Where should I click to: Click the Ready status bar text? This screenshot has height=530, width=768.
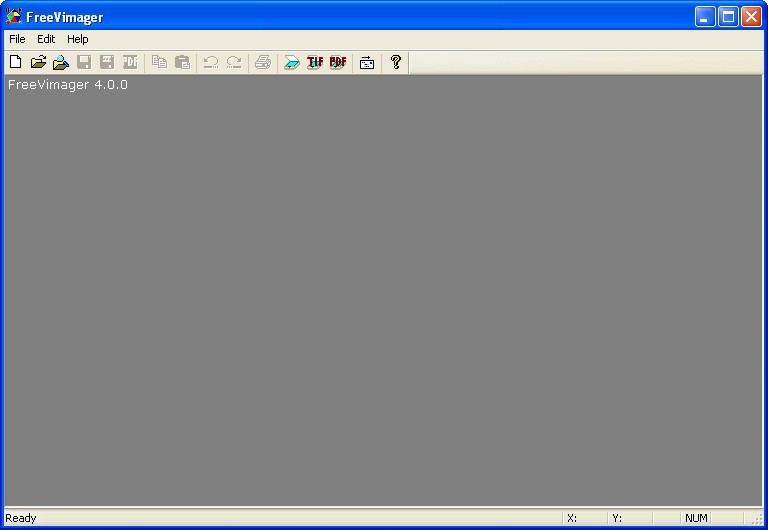click(x=21, y=518)
